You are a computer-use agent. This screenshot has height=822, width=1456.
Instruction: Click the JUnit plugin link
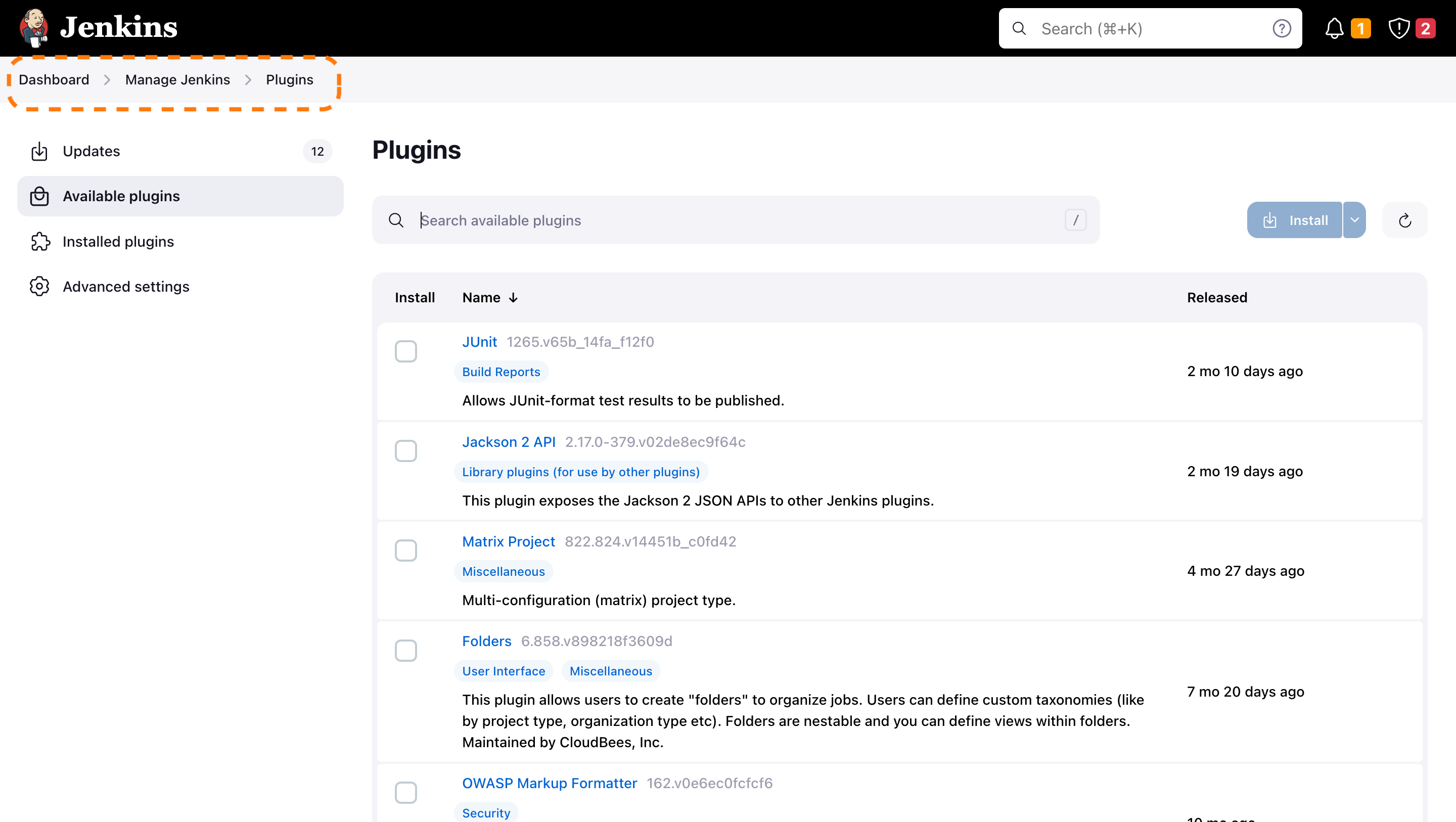point(479,342)
